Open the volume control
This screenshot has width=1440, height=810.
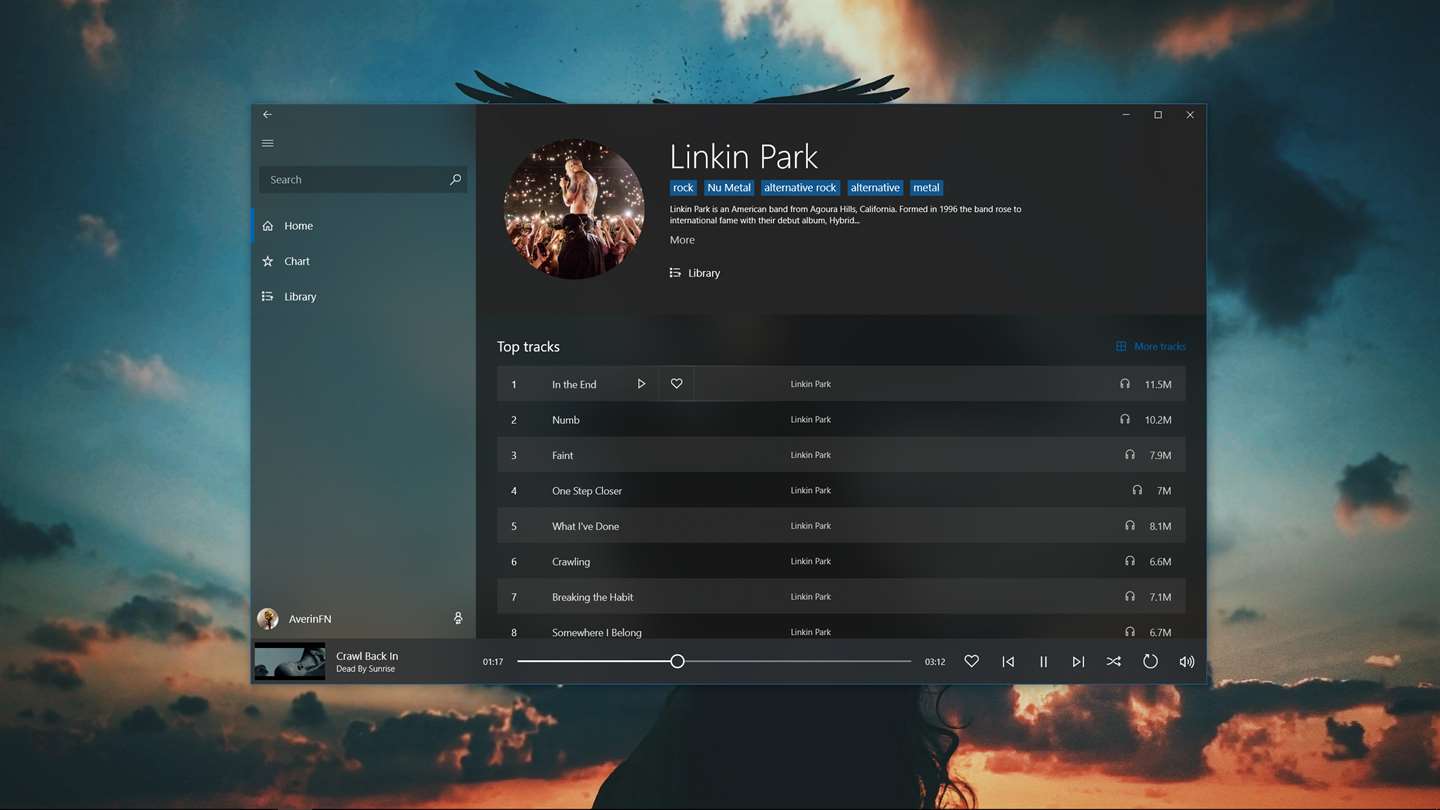[x=1187, y=662]
